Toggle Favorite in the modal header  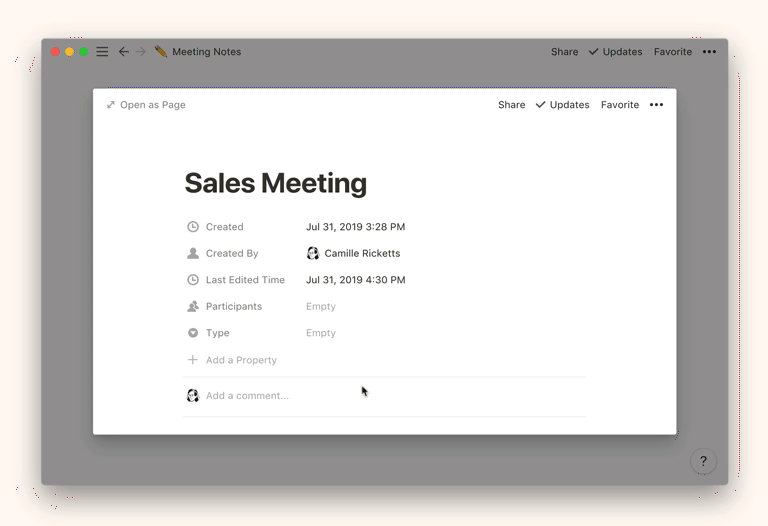[619, 105]
